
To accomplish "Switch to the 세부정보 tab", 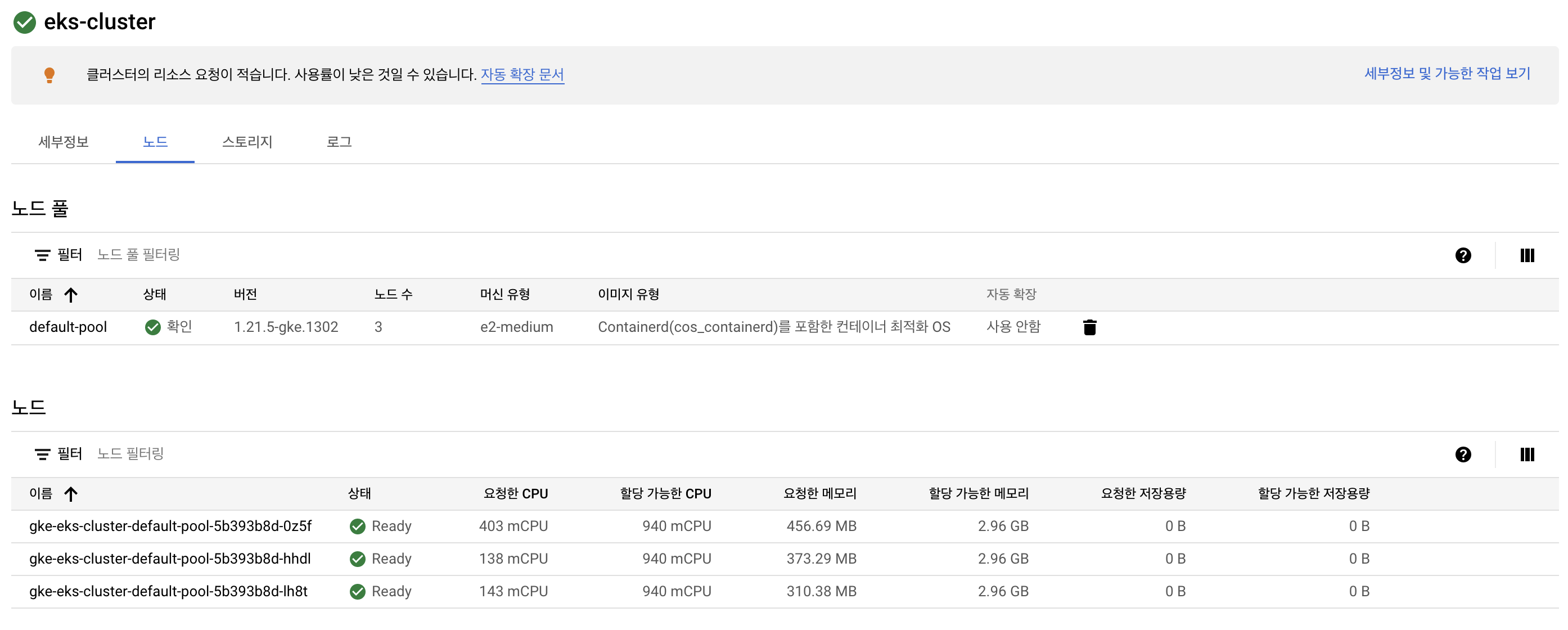I will pyautogui.click(x=64, y=142).
